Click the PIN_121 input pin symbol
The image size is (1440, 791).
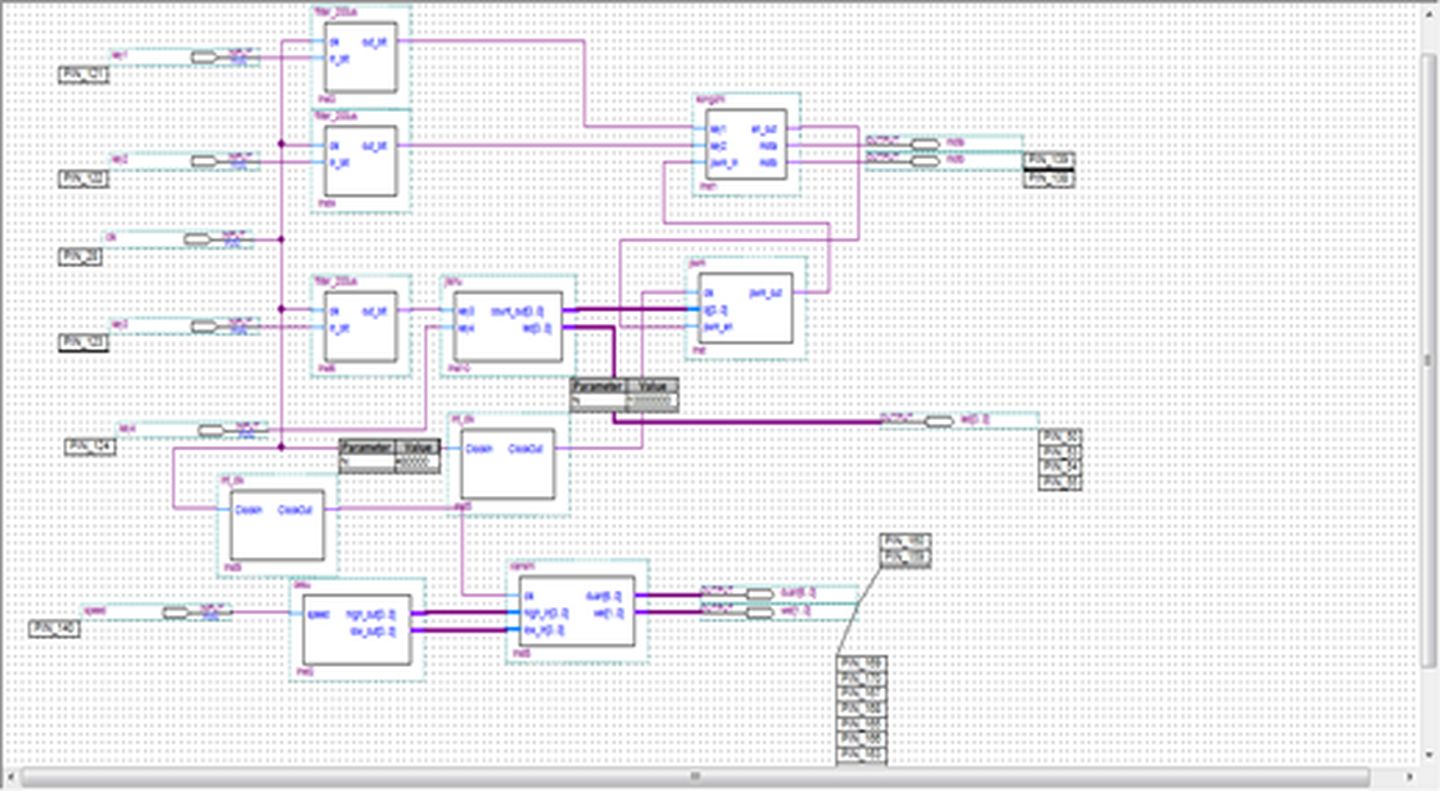[x=75, y=73]
